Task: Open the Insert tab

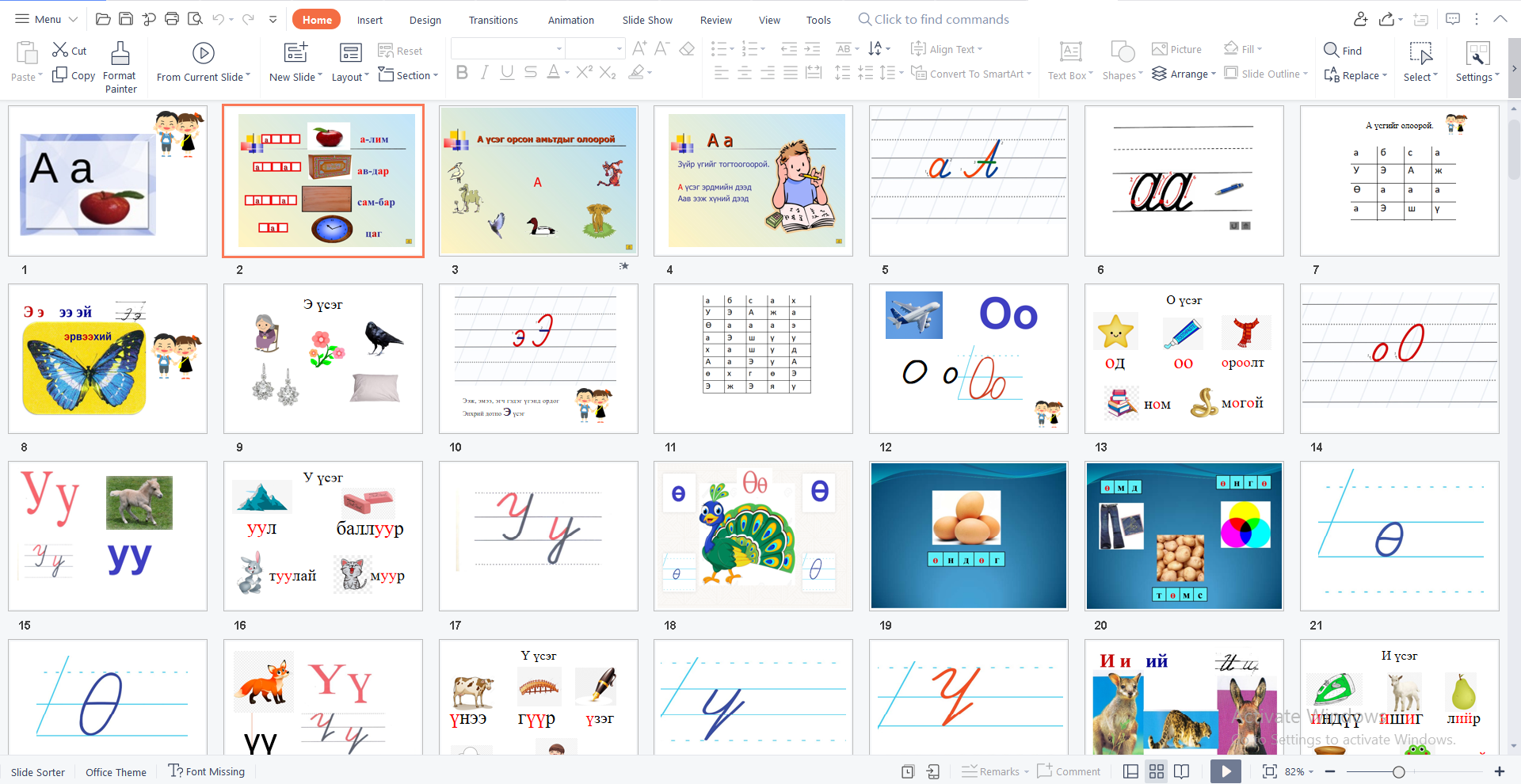Action: point(369,20)
